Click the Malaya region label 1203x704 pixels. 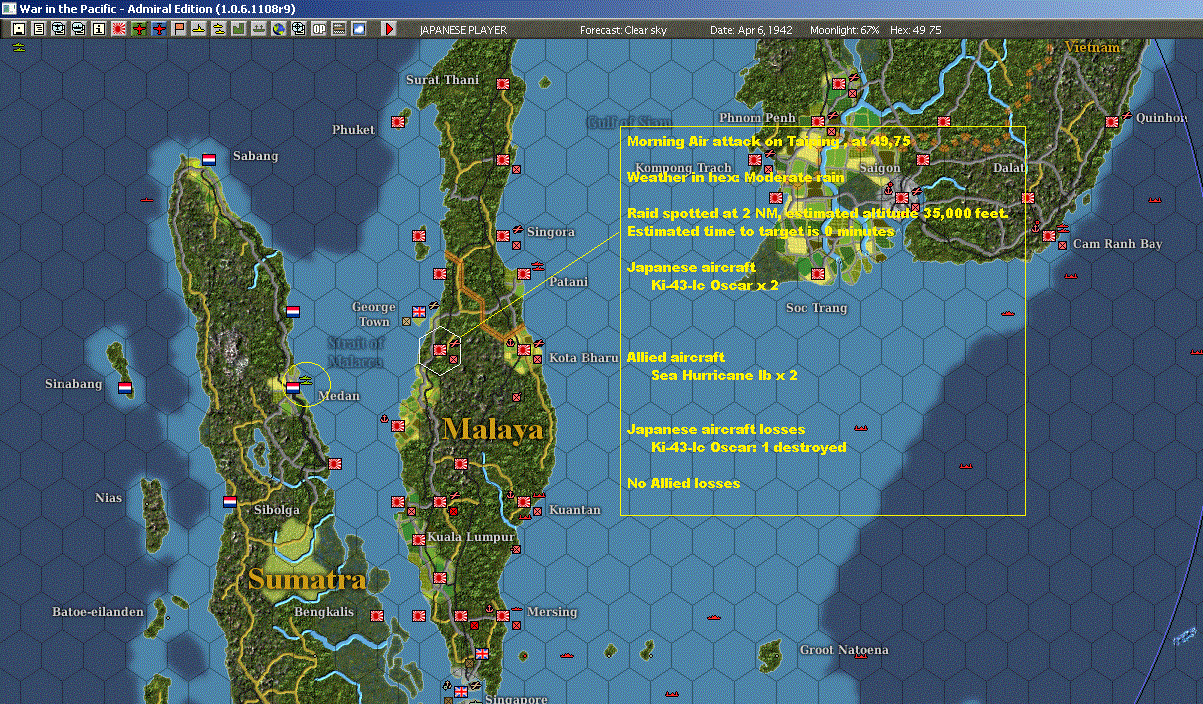(x=494, y=430)
